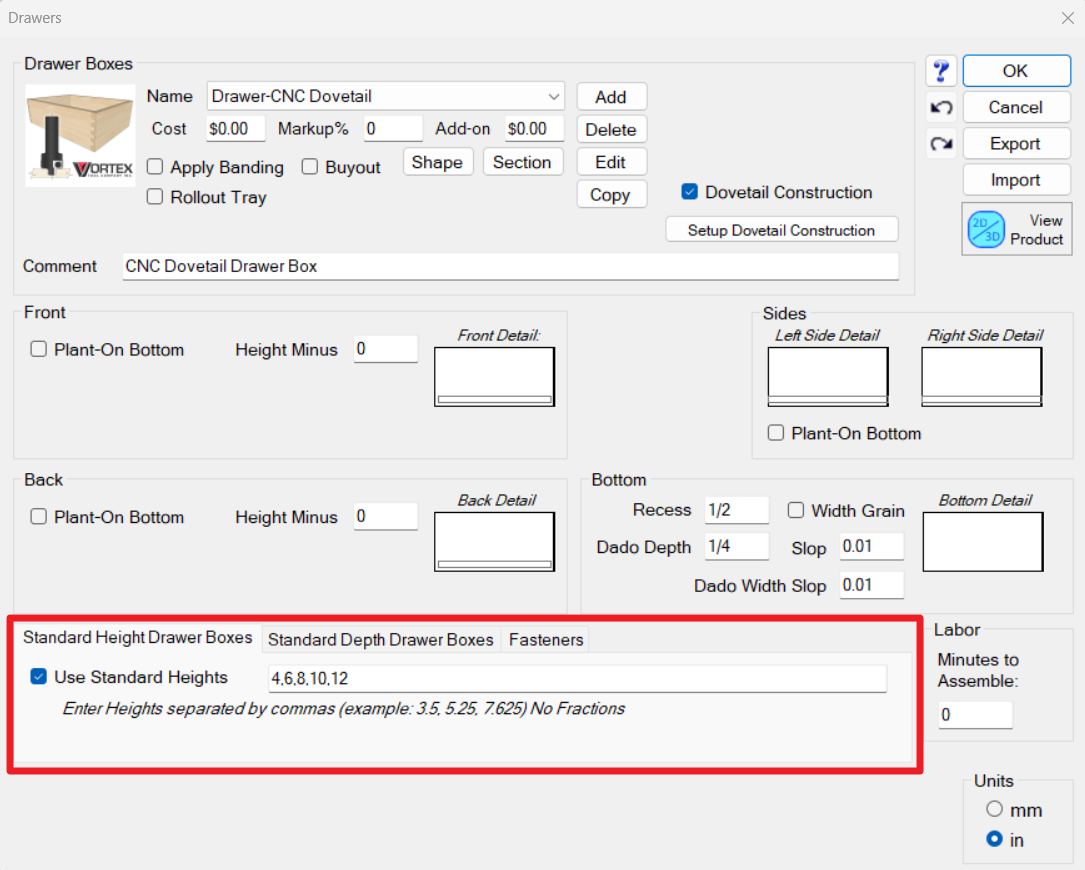This screenshot has height=870, width=1085.
Task: Open the Fasteners tab
Action: pos(546,640)
